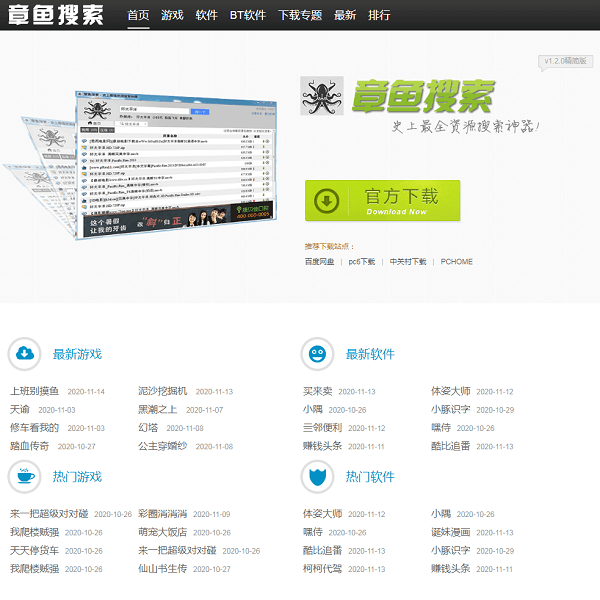Click the 章鱼搜索 site logo in header
This screenshot has width=600, height=600.
click(x=56, y=15)
